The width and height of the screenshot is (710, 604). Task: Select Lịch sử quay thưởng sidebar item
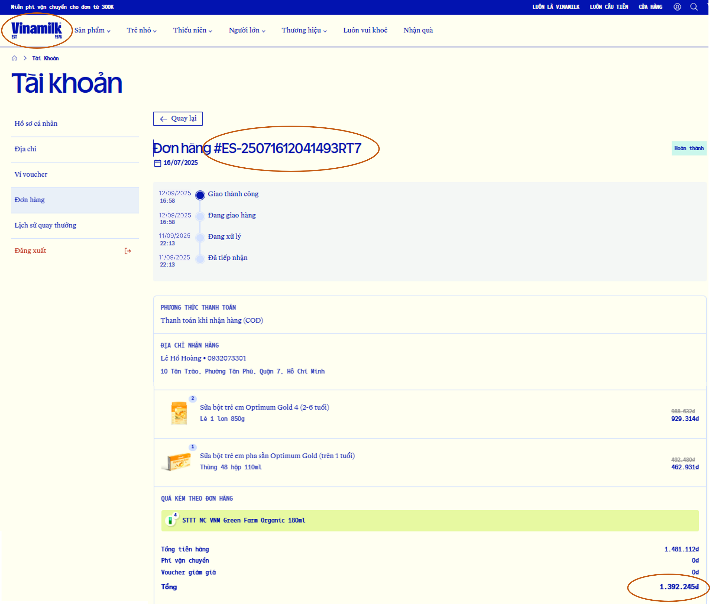coord(75,225)
